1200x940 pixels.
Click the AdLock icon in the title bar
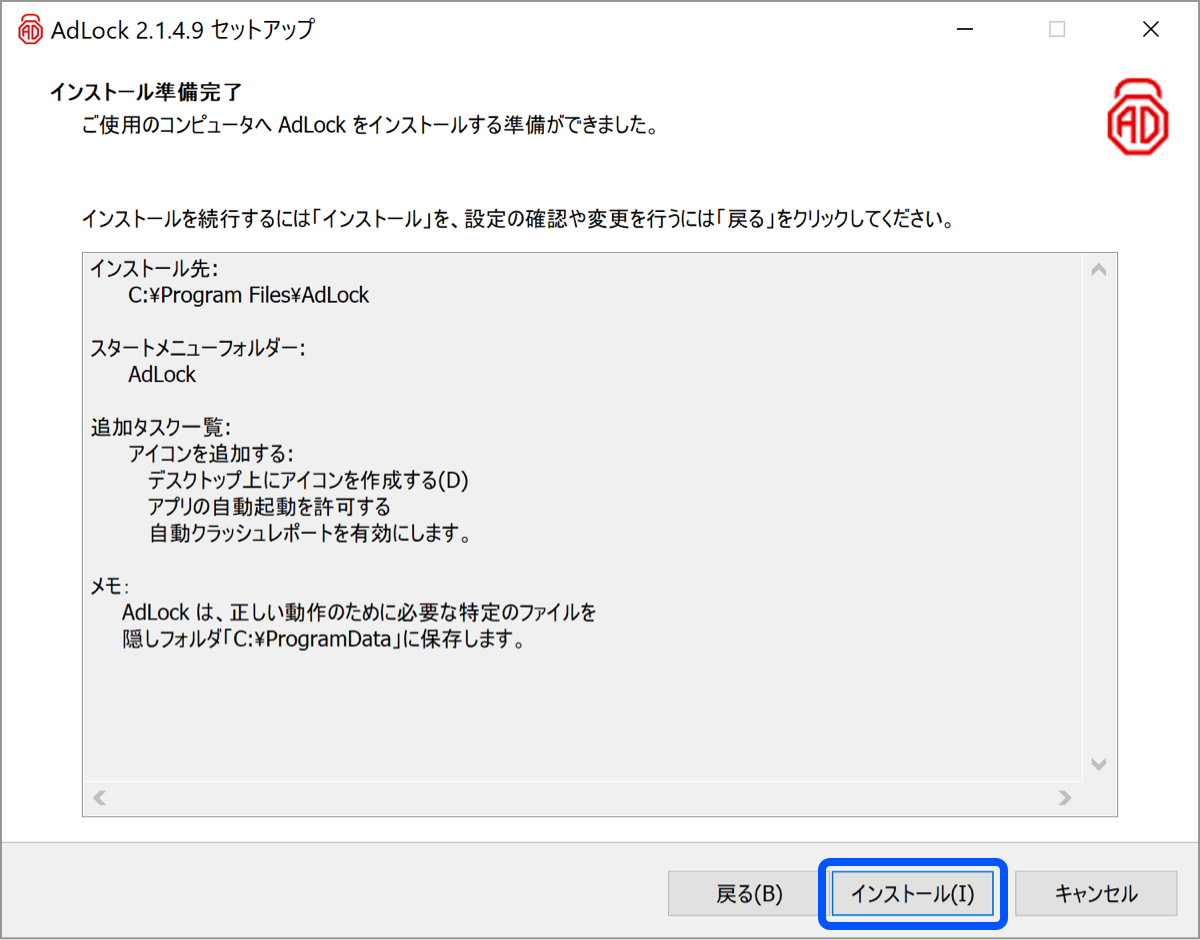coord(31,30)
